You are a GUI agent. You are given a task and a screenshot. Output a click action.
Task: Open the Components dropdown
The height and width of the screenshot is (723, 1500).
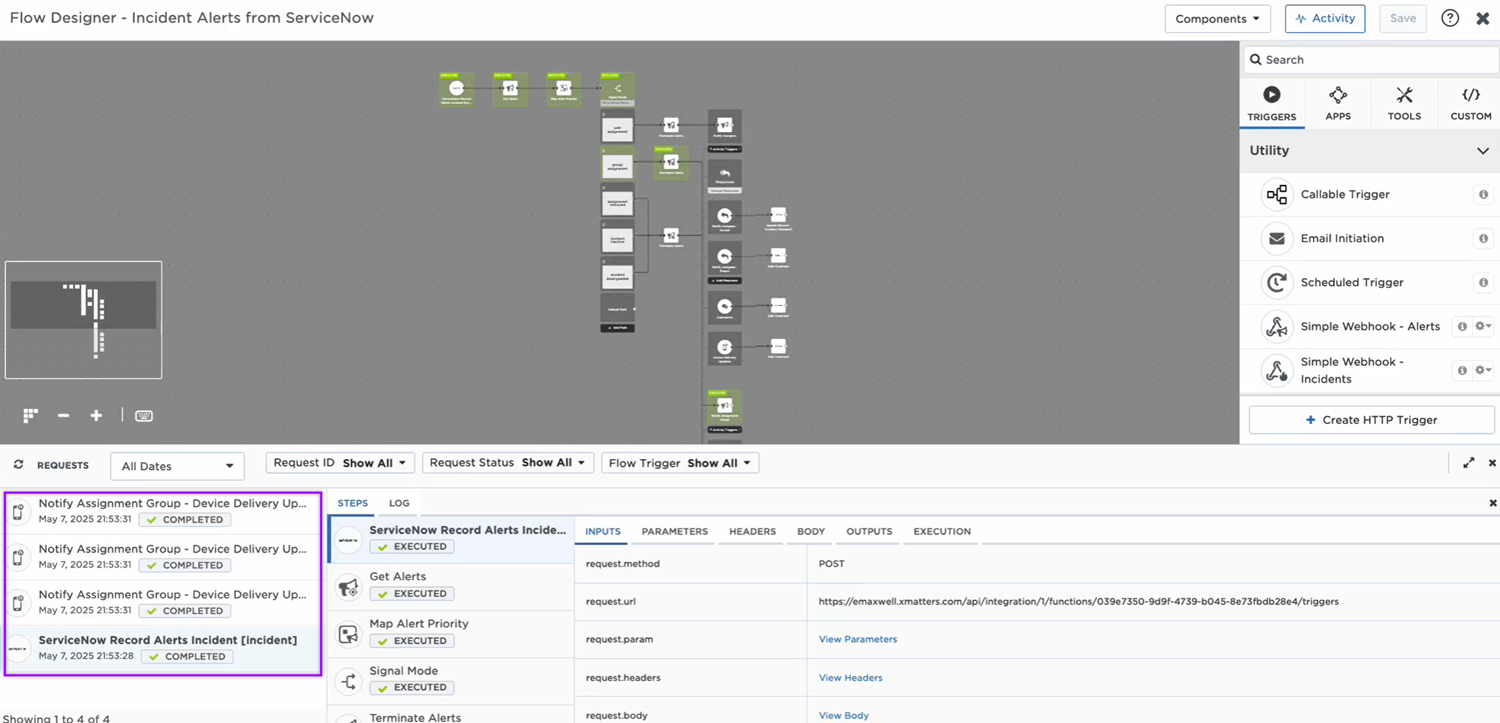[x=1217, y=18]
